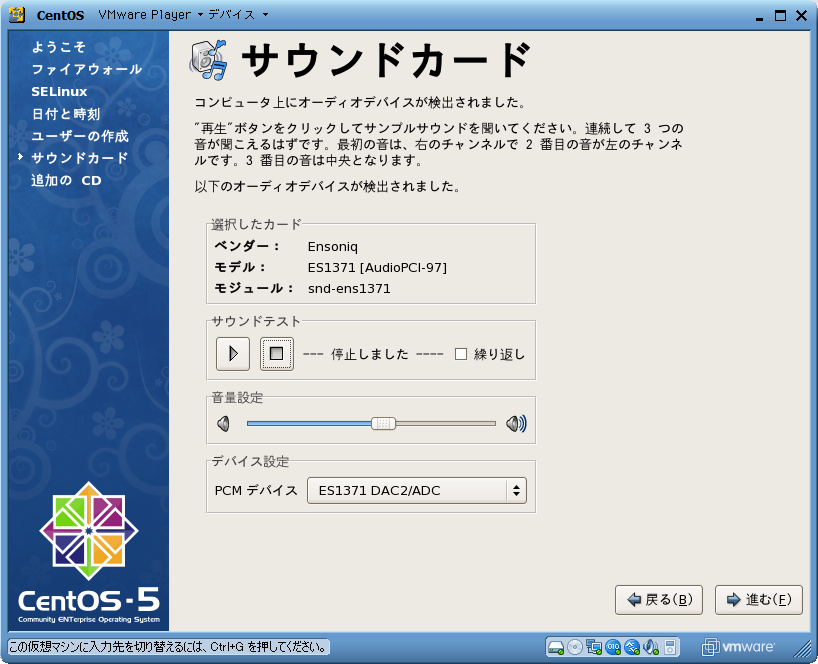Open the PCM デバイス dropdown ES1371 DAC2/ADC
This screenshot has height=664, width=818.
pos(416,490)
